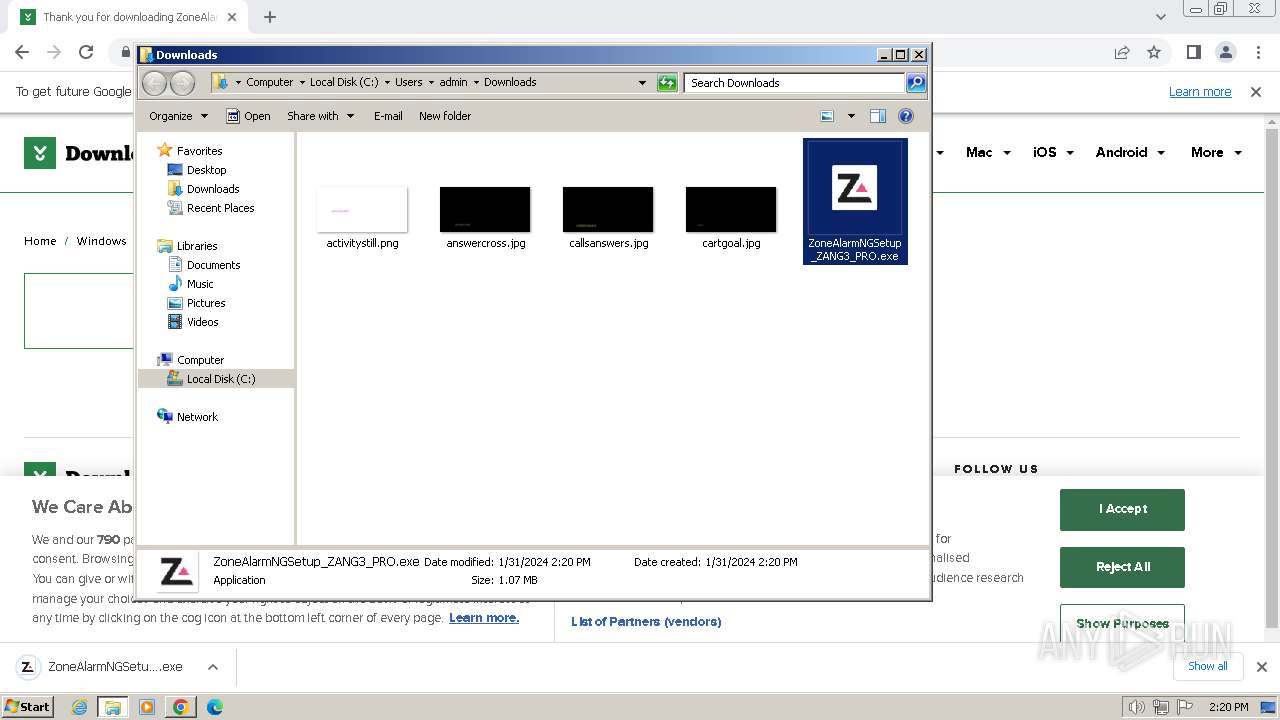The height and width of the screenshot is (720, 1280).
Task: Open Chrome three-dot menu
Action: click(x=1257, y=52)
